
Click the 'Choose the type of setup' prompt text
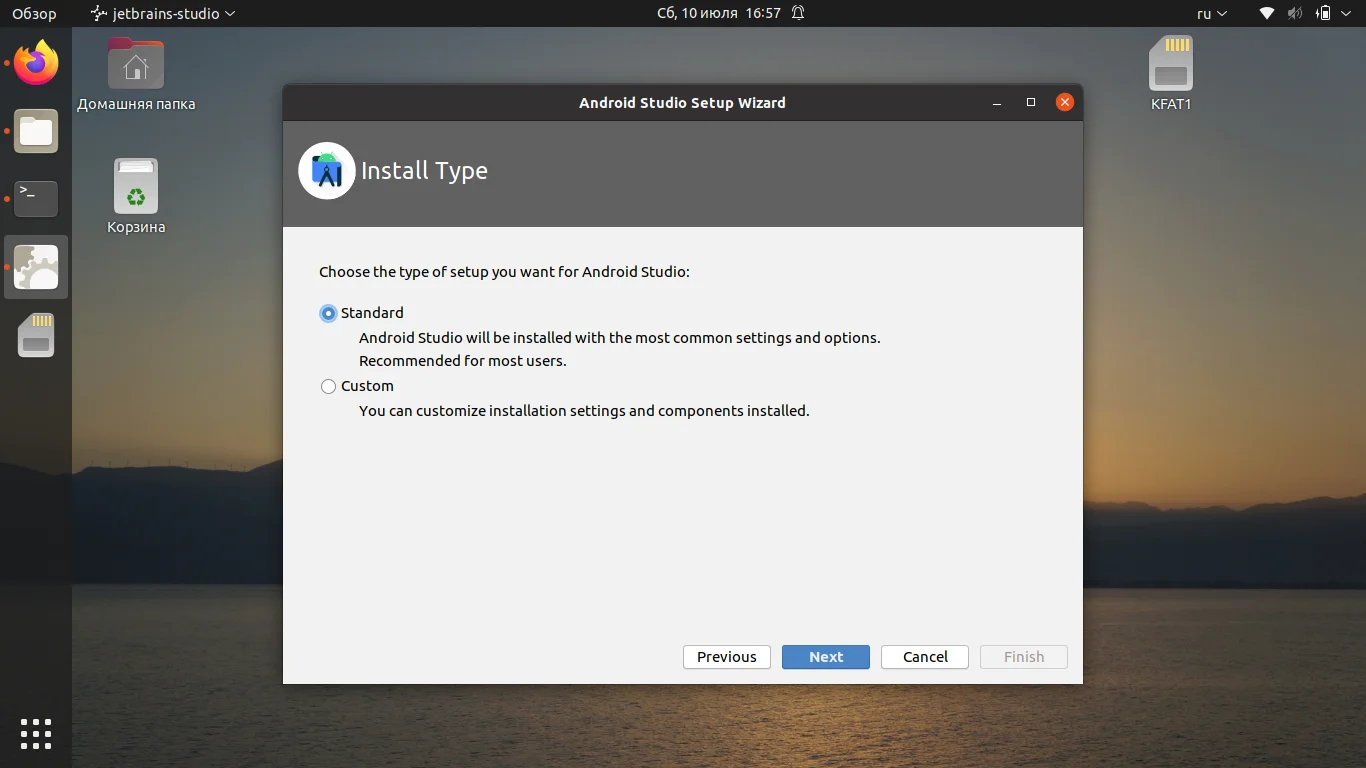504,272
